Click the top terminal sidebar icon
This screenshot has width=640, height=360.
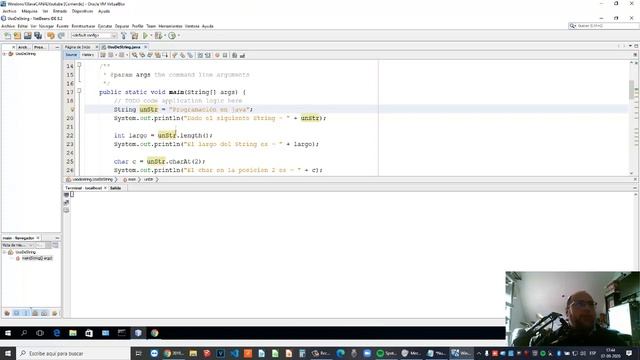[67, 195]
